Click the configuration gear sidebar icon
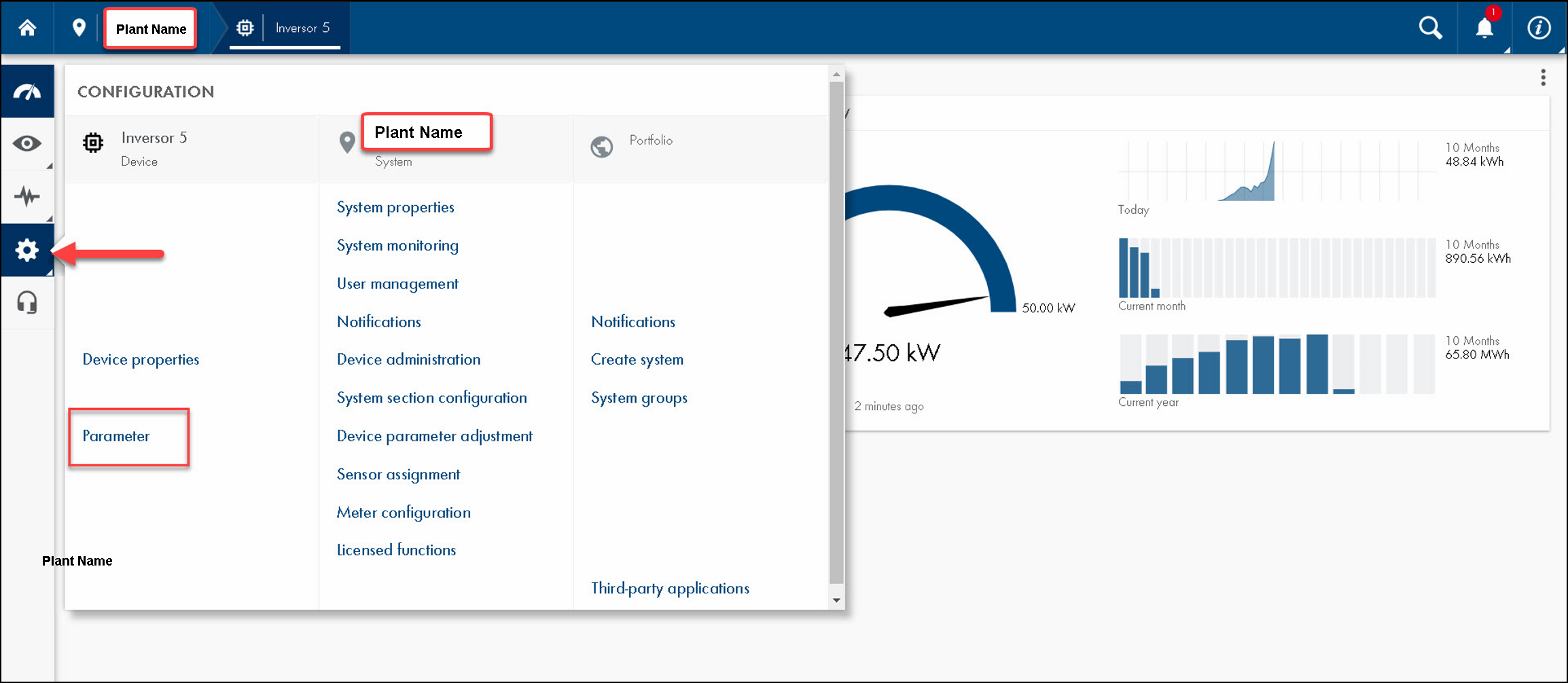 pyautogui.click(x=27, y=251)
